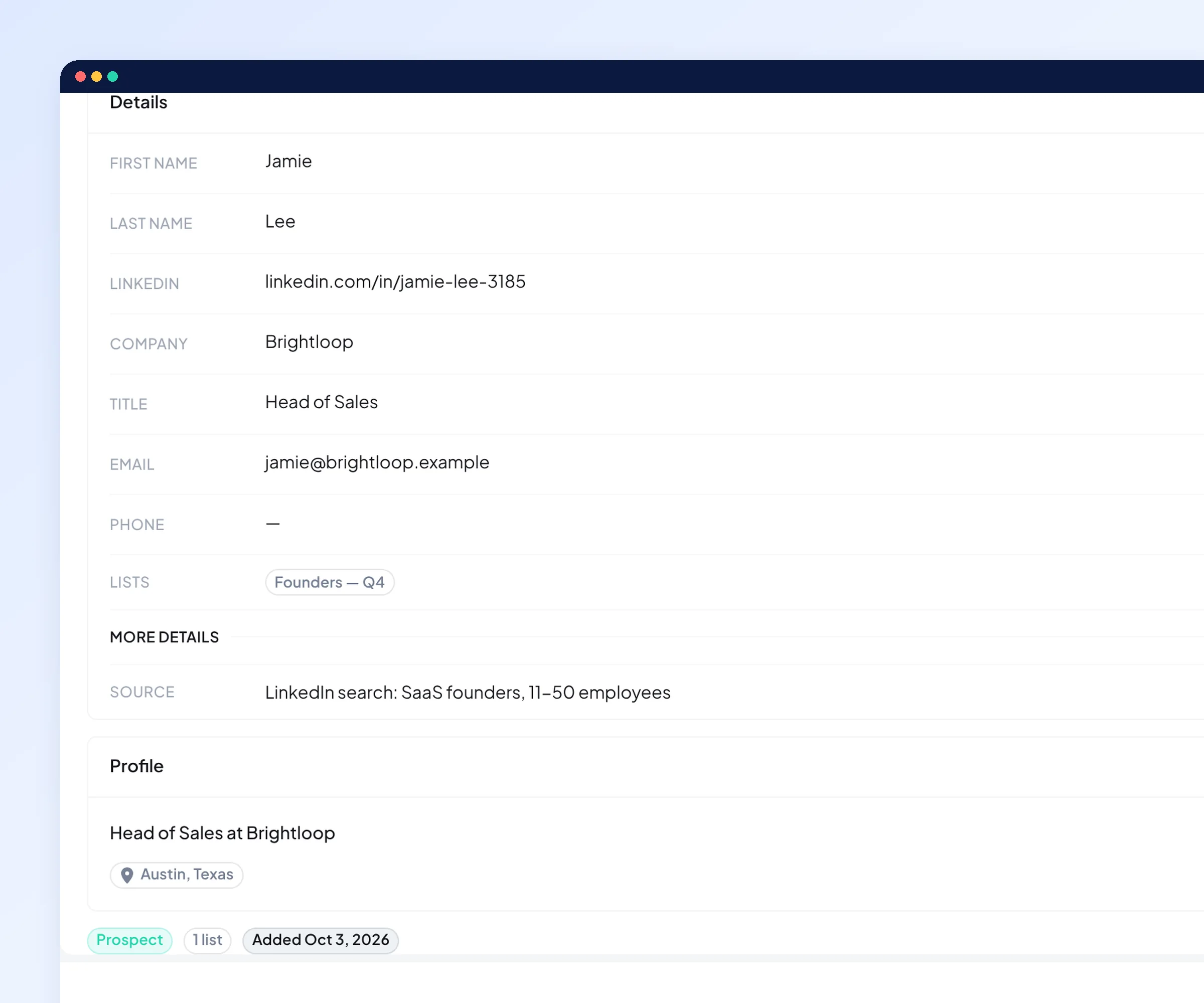Click the Added Oct 3, 2026 badge

(x=321, y=940)
